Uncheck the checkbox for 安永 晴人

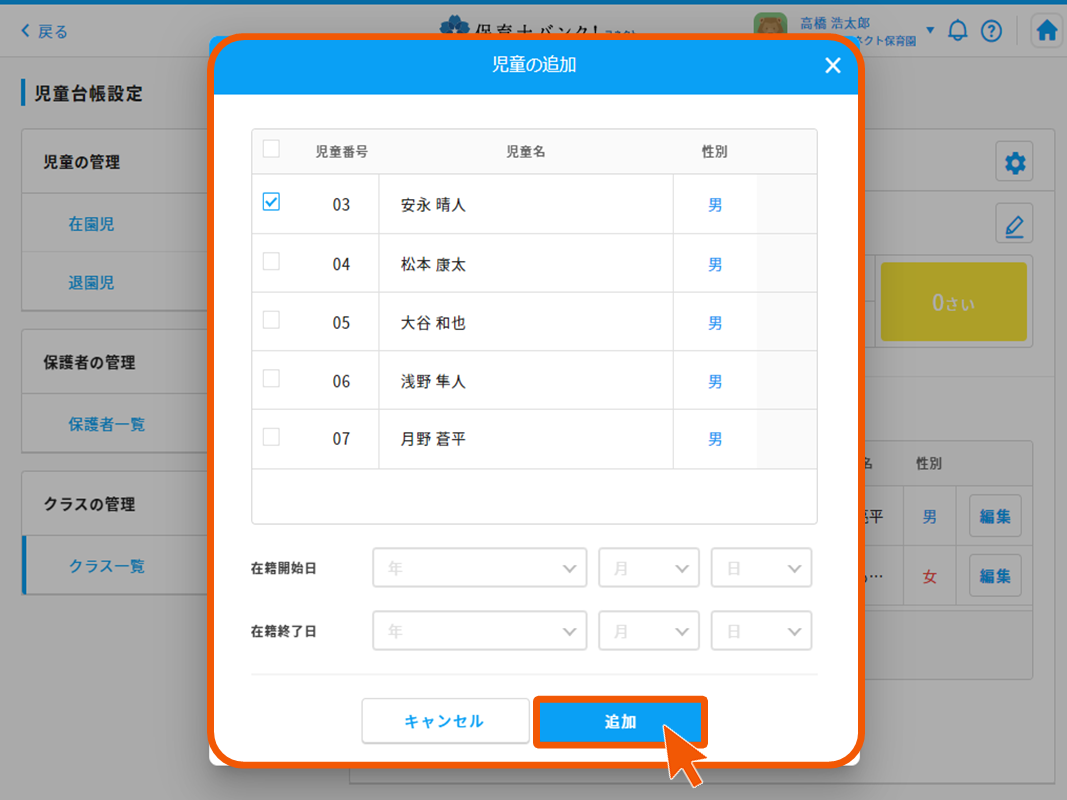271,202
